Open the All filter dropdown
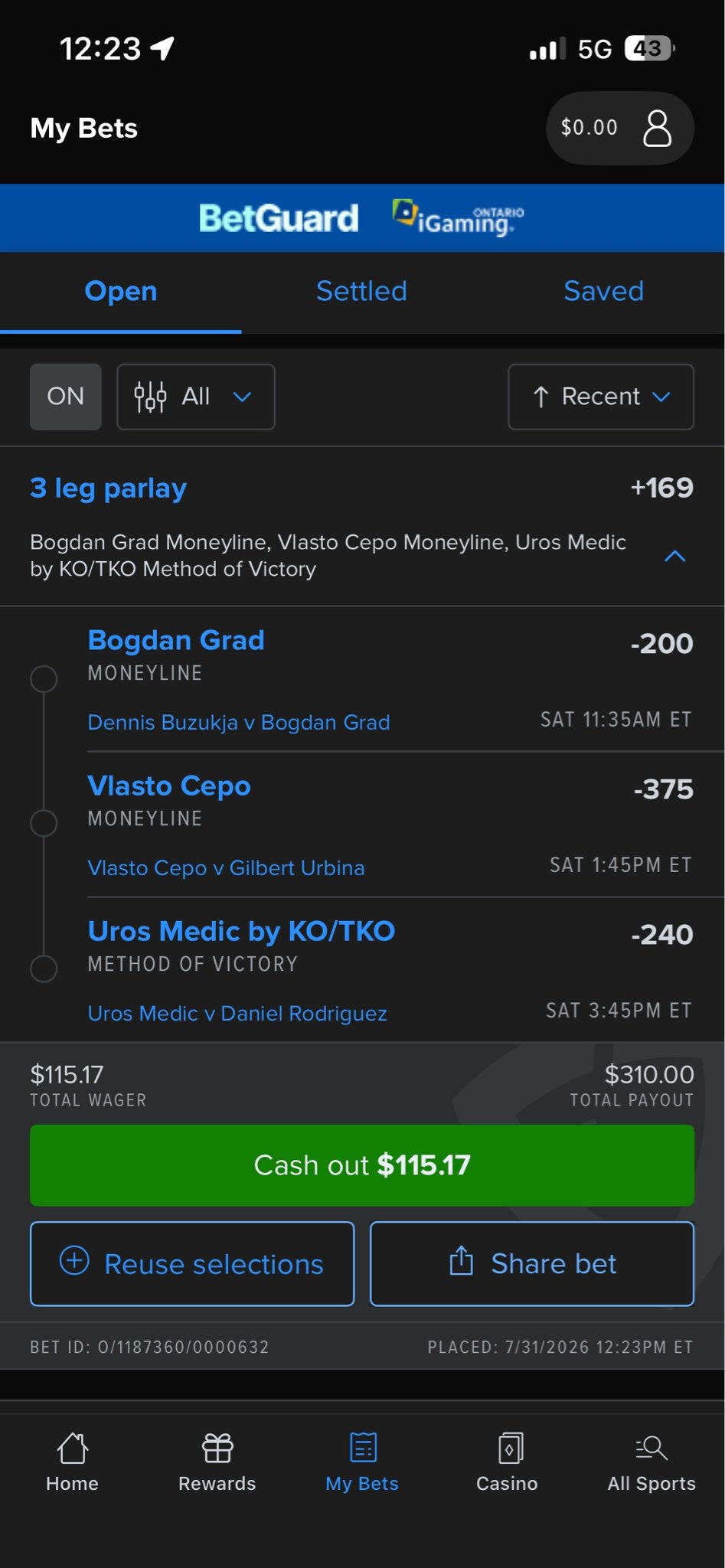This screenshot has height=1568, width=725. (x=196, y=397)
